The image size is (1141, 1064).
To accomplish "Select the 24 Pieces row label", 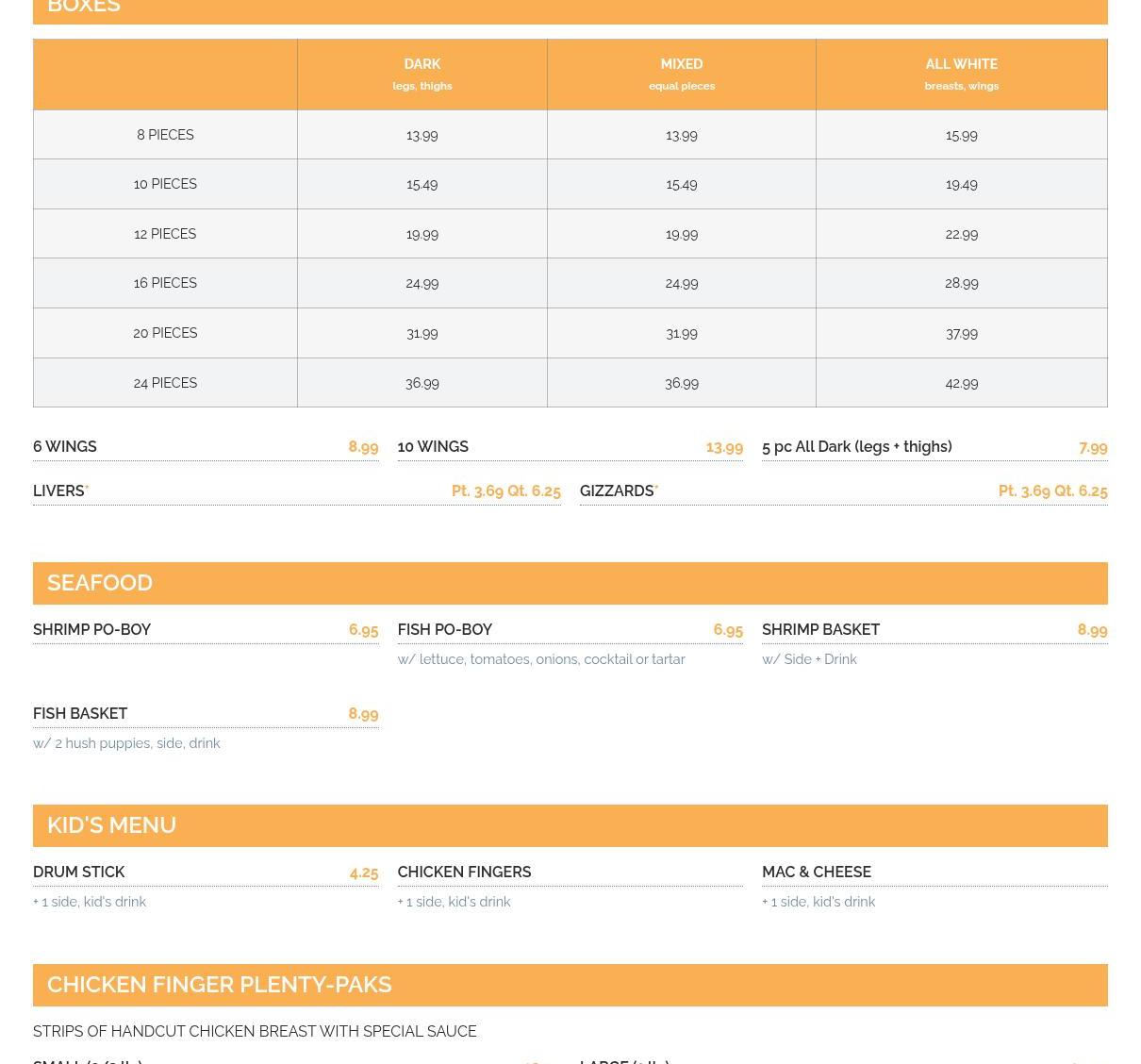I will point(165,383).
